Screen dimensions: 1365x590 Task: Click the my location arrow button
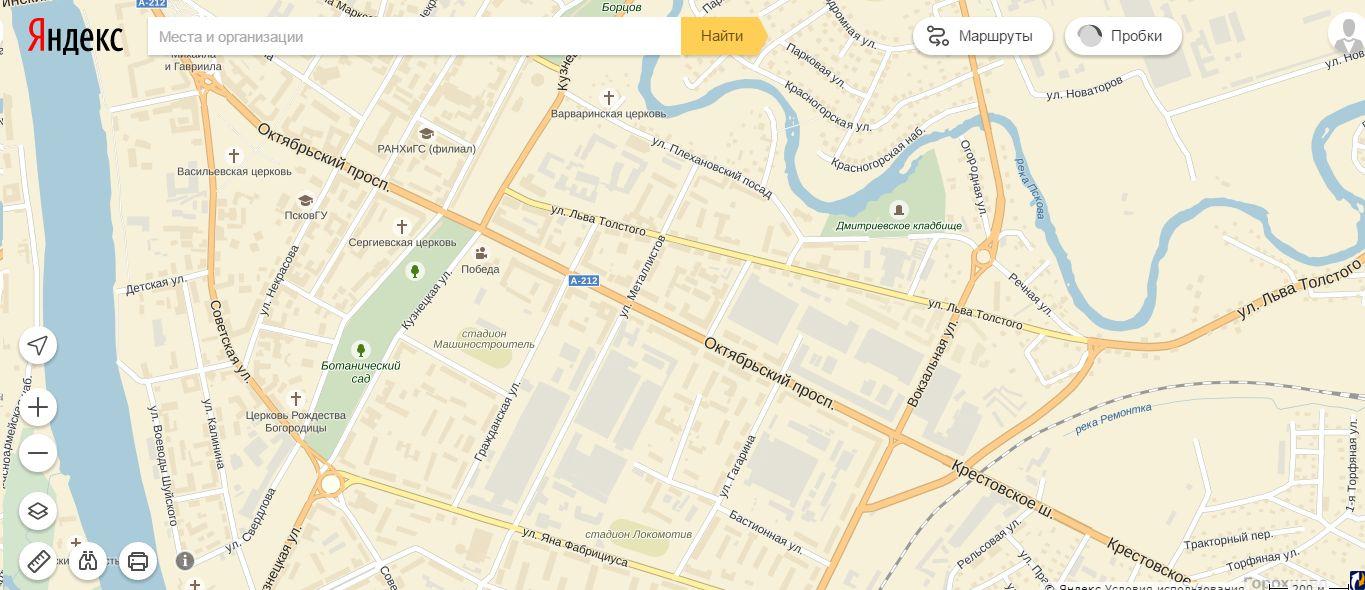coord(38,346)
